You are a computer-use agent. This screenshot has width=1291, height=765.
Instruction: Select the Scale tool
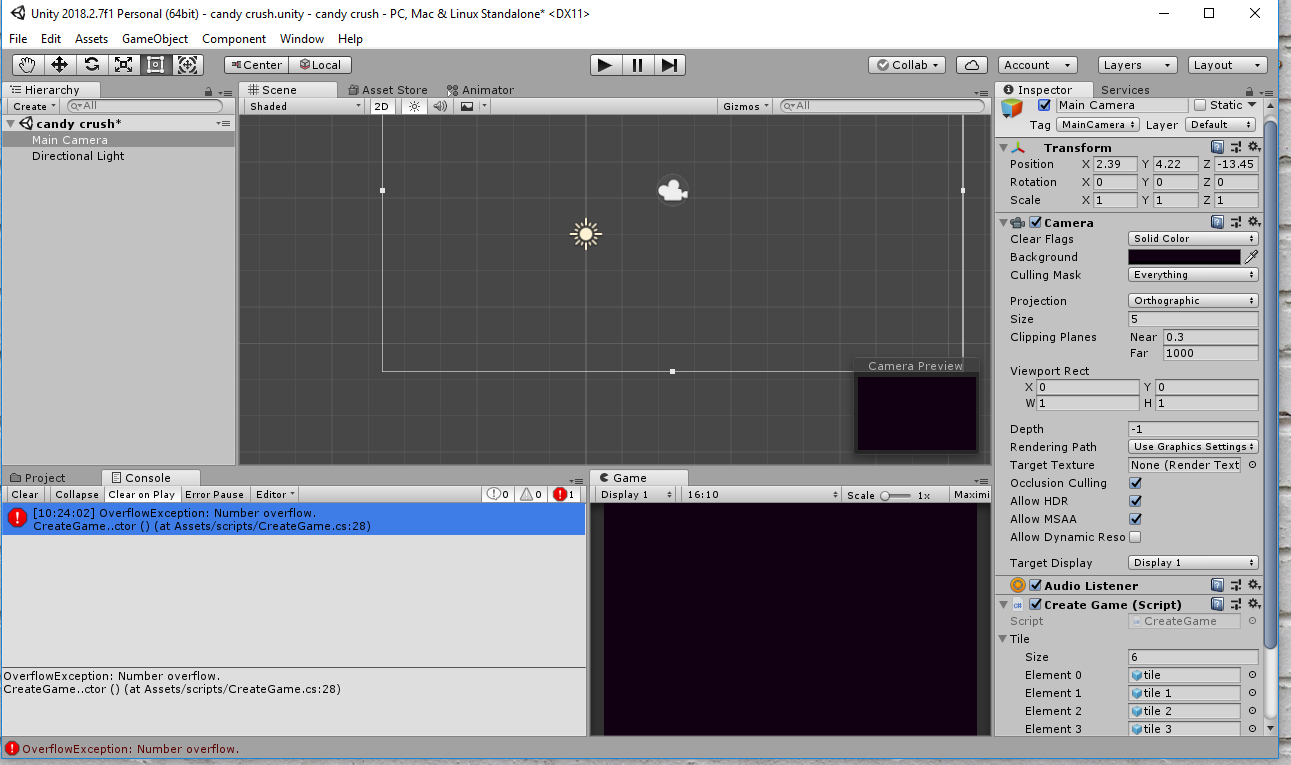123,65
